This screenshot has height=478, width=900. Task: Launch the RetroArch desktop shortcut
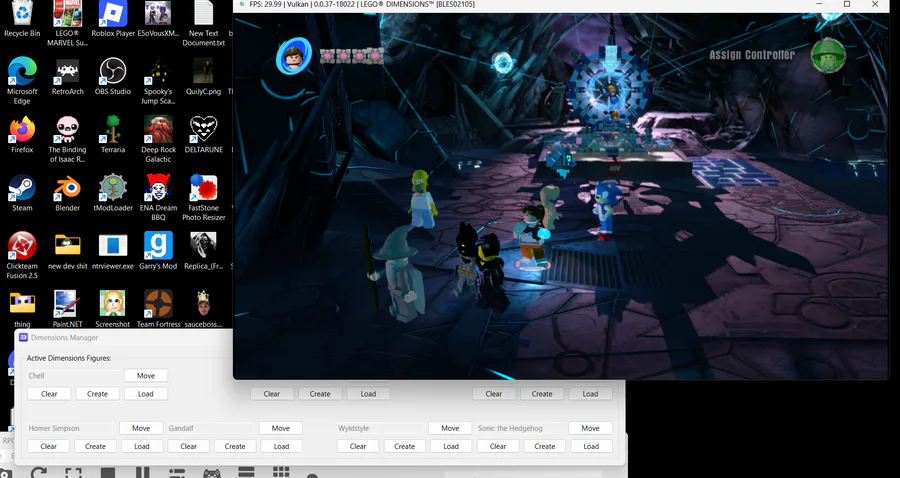(68, 76)
